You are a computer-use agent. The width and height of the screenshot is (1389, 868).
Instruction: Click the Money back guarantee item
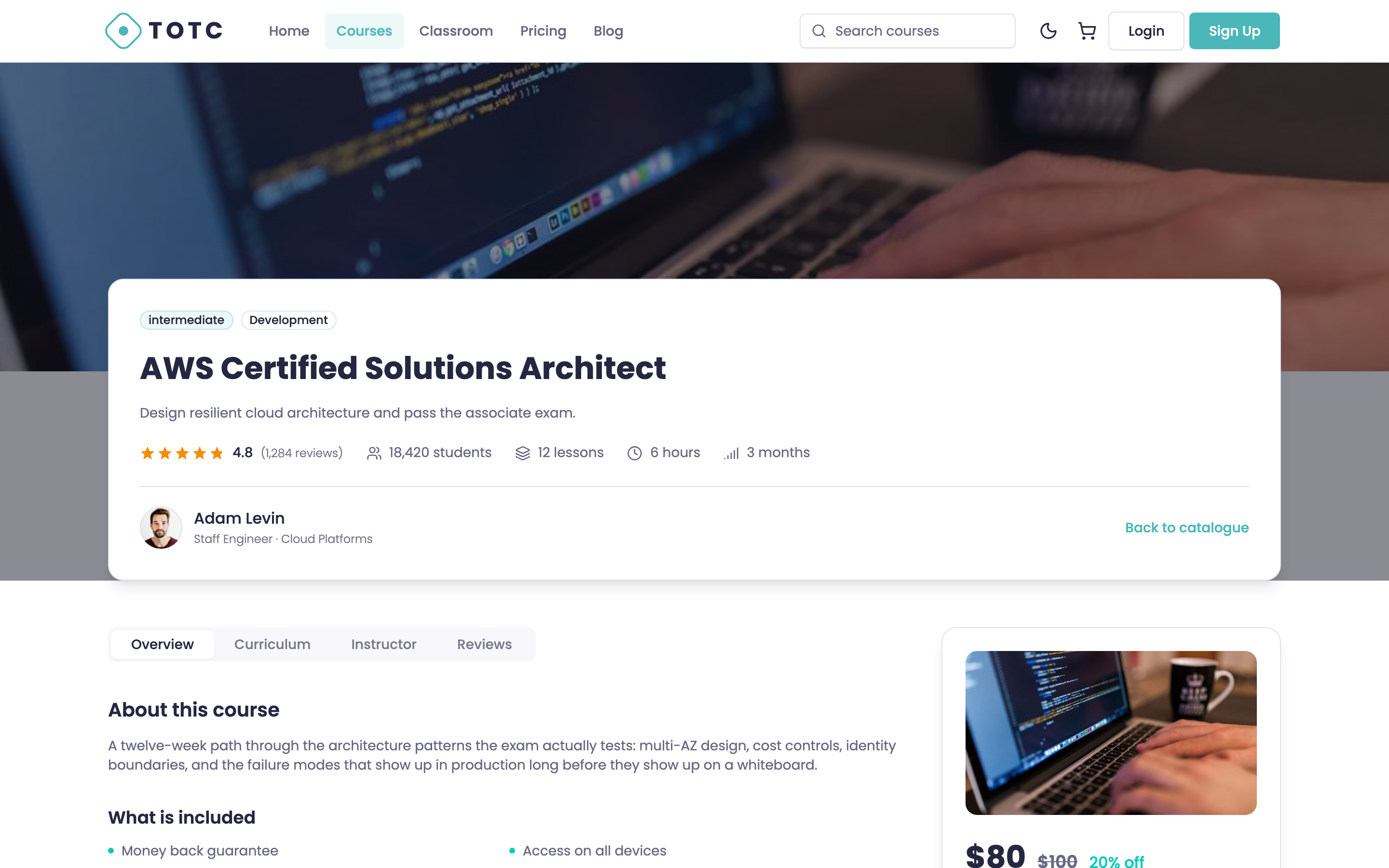pyautogui.click(x=200, y=851)
